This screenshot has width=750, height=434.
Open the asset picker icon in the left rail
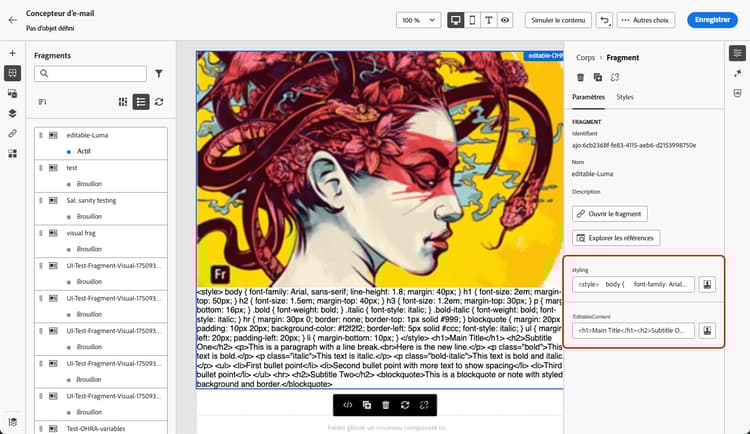tap(12, 93)
